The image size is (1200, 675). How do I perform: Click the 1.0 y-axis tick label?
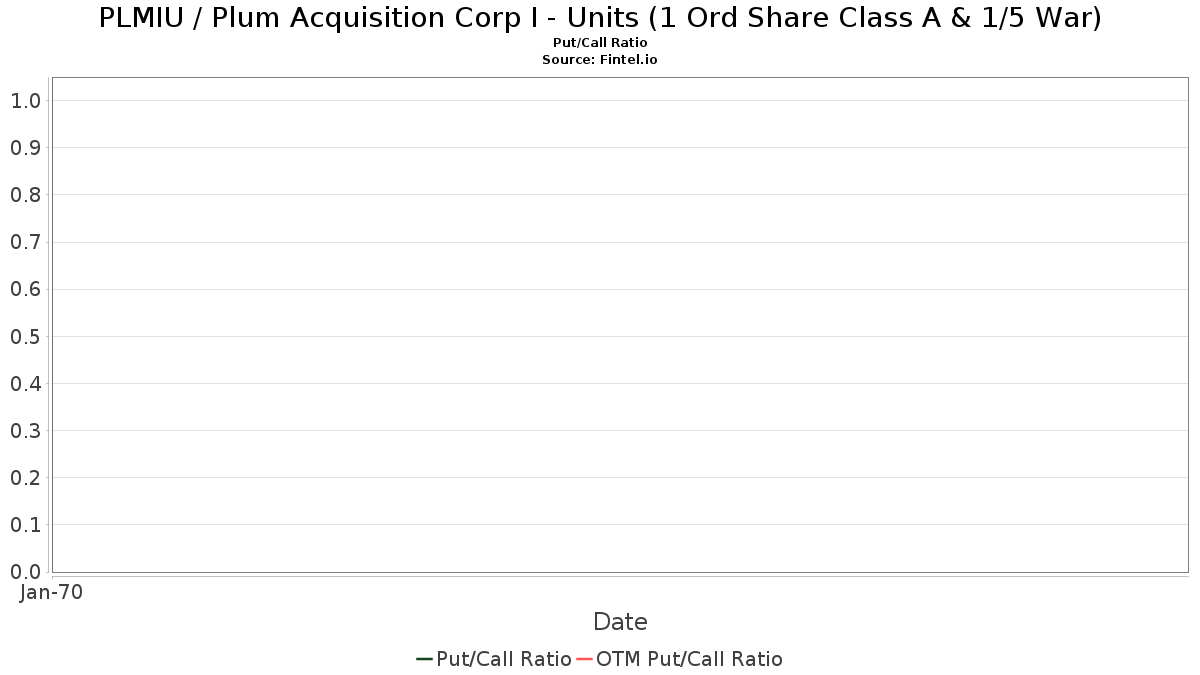click(x=26, y=100)
